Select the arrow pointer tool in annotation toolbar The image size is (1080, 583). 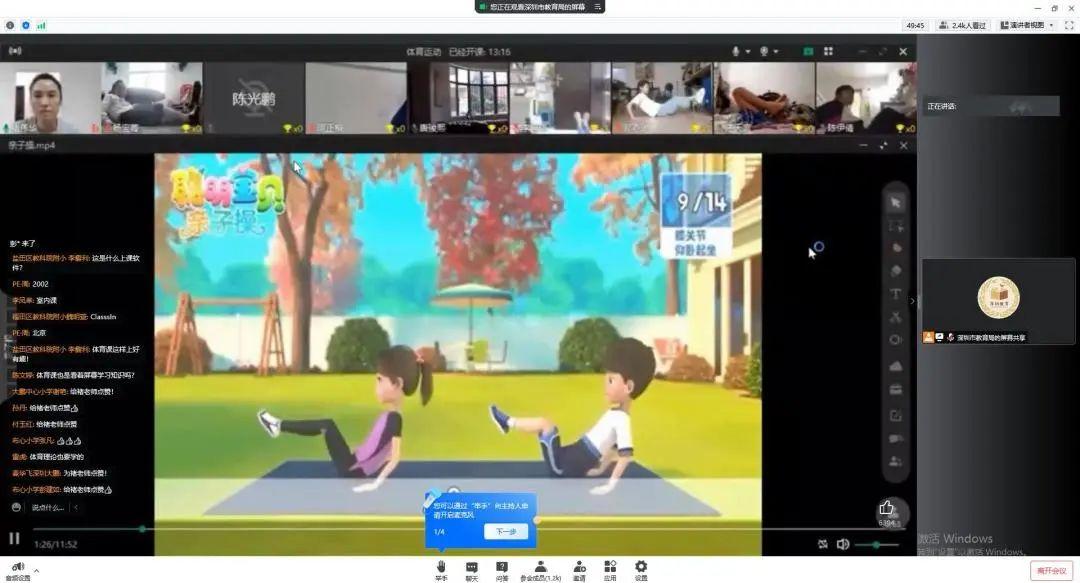pos(896,202)
